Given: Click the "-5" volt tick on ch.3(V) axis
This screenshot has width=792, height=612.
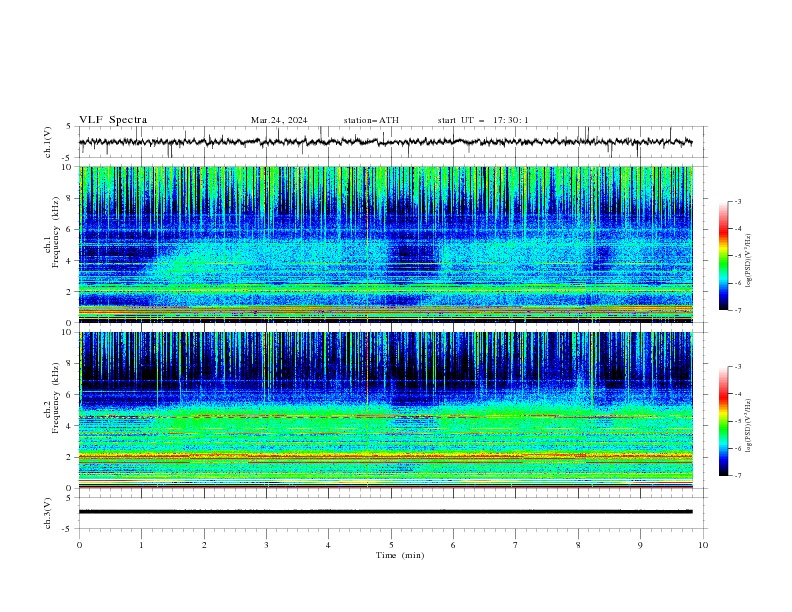Looking at the screenshot, I should click(x=68, y=529).
